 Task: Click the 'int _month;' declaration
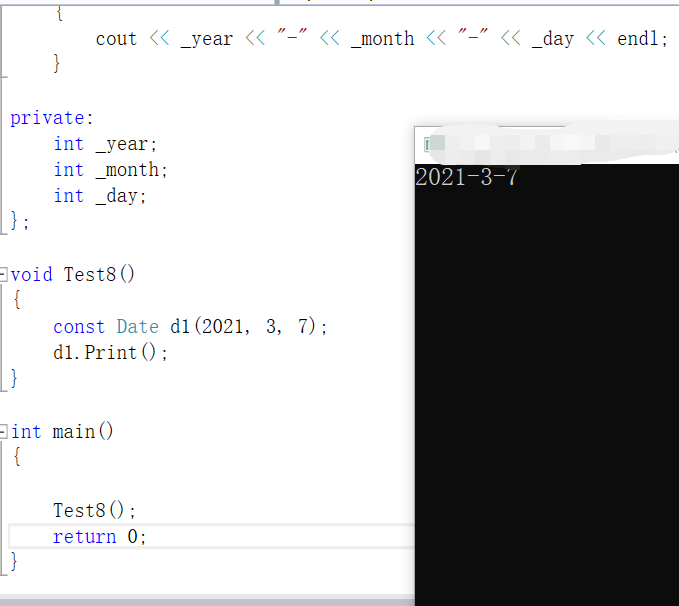[110, 170]
